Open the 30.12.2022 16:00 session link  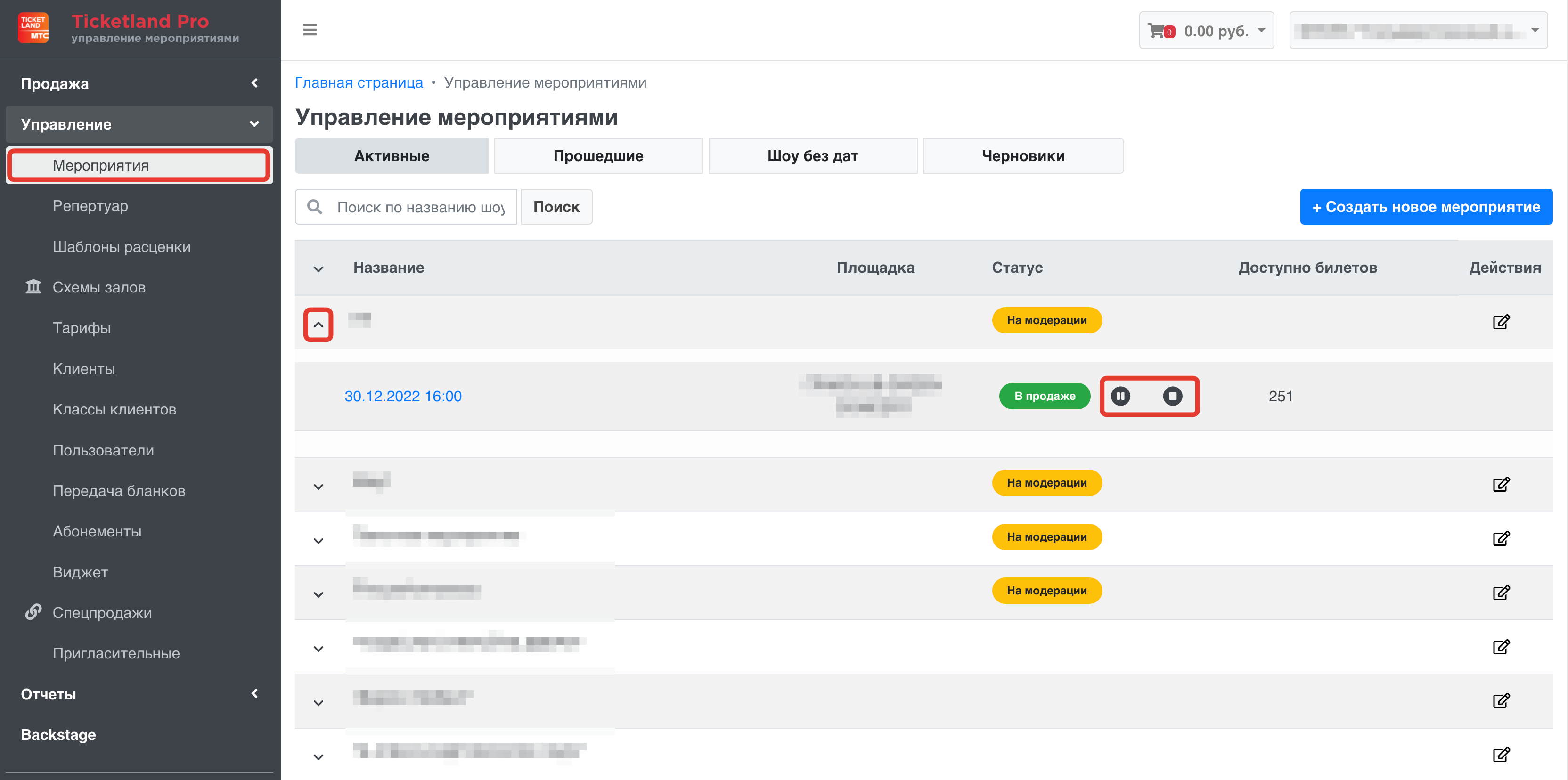point(403,396)
